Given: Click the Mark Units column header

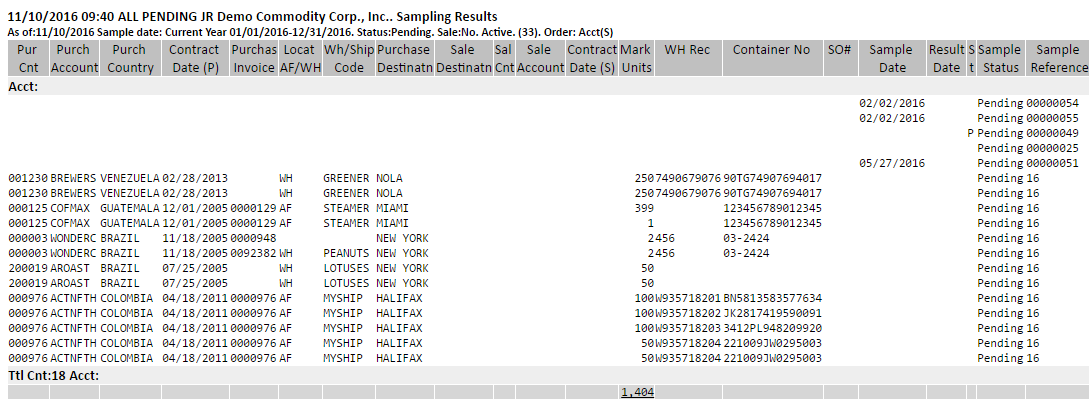Looking at the screenshot, I should [636, 59].
